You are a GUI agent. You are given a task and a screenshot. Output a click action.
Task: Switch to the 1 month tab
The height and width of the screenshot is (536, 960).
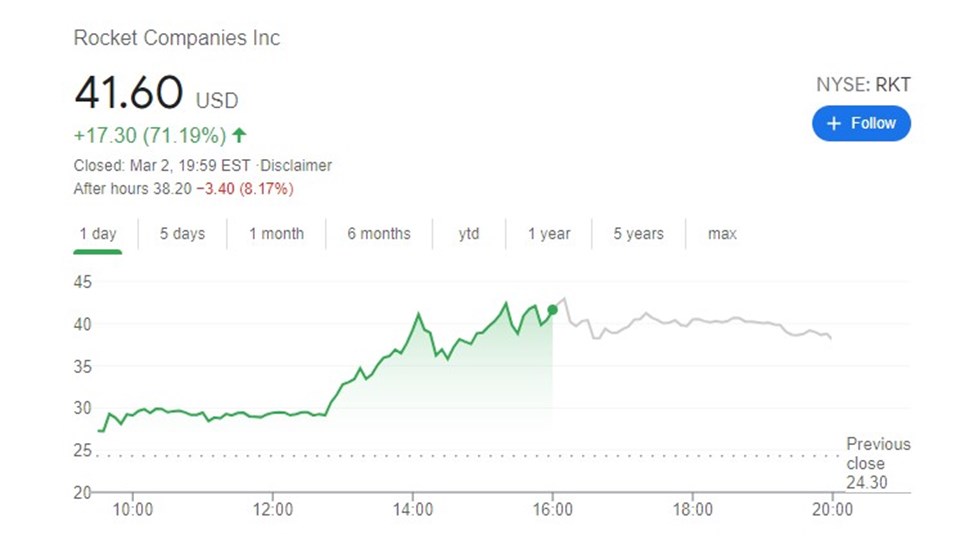(x=276, y=234)
